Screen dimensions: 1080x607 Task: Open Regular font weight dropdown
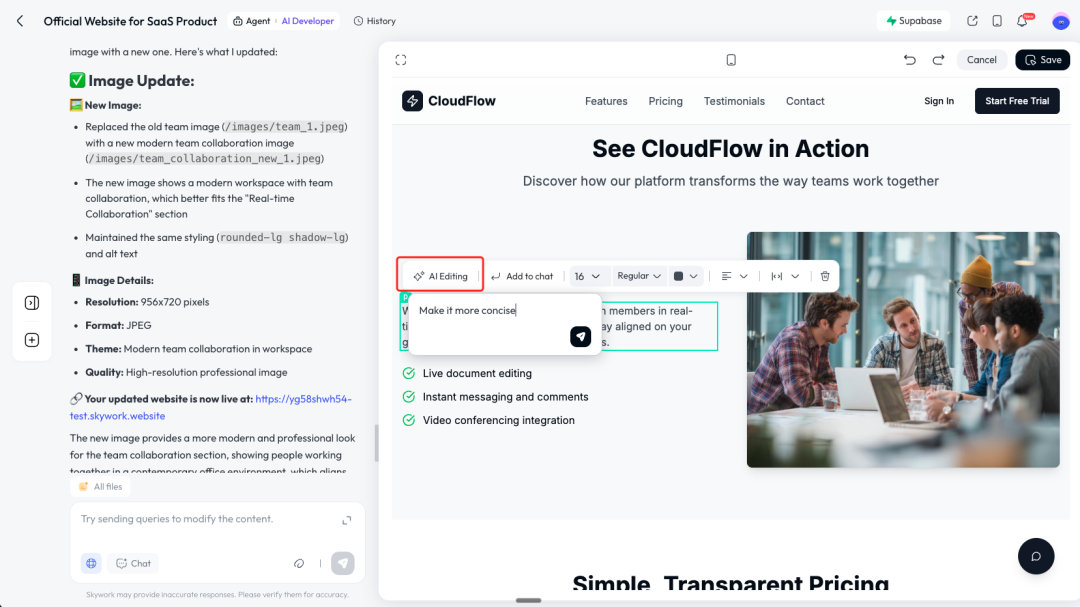tap(638, 276)
